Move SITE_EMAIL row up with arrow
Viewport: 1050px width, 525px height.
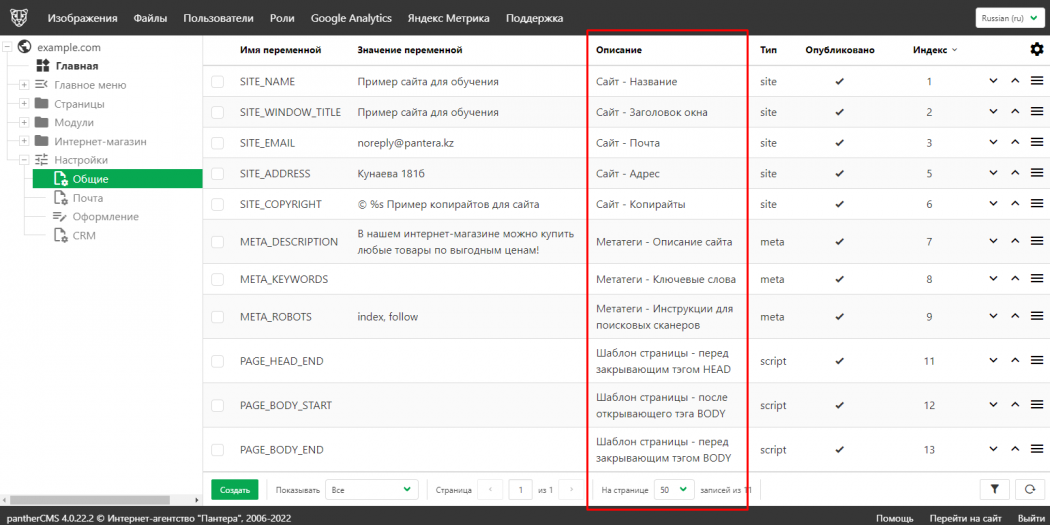pos(1014,143)
